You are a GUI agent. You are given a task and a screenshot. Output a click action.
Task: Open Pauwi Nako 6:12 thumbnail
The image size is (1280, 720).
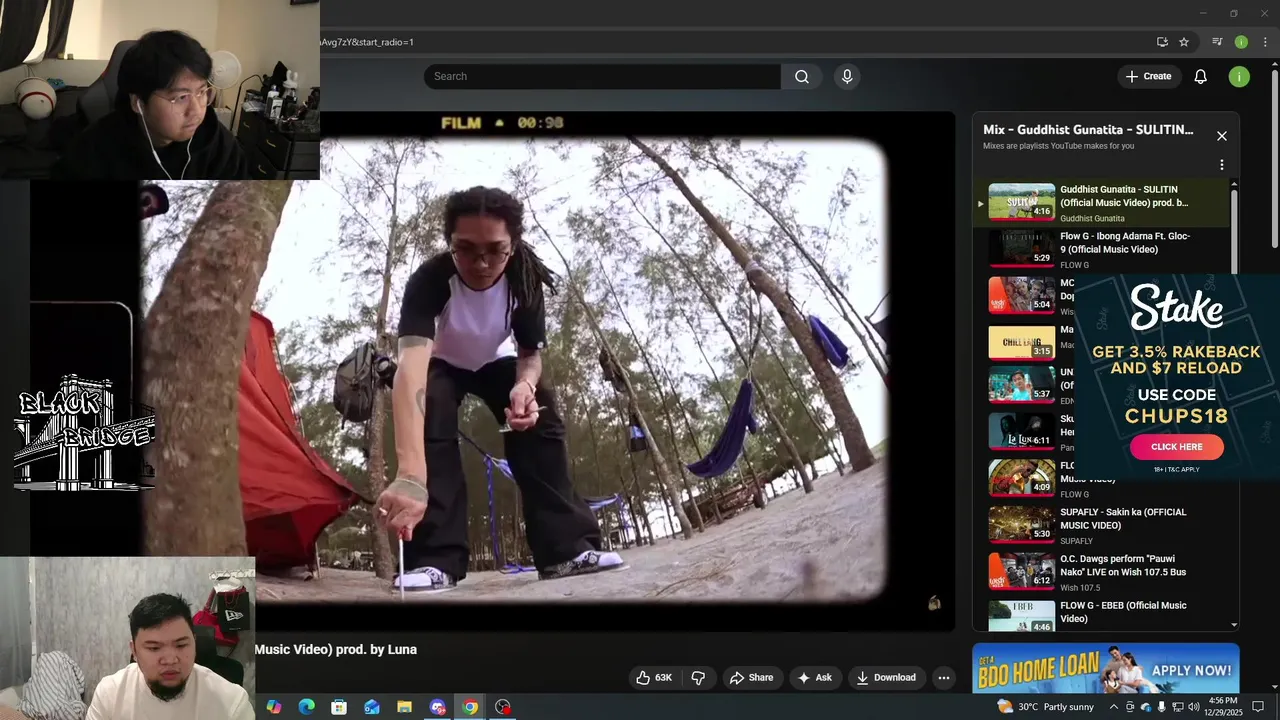(1021, 571)
